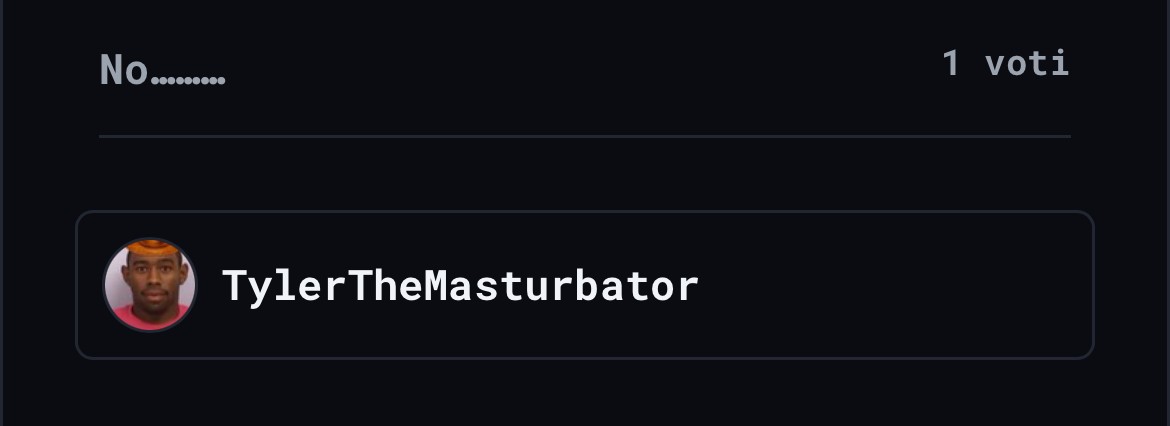Click the letter "N" in "No………"
Image resolution: width=1170 pixels, height=426 pixels.
coord(110,70)
